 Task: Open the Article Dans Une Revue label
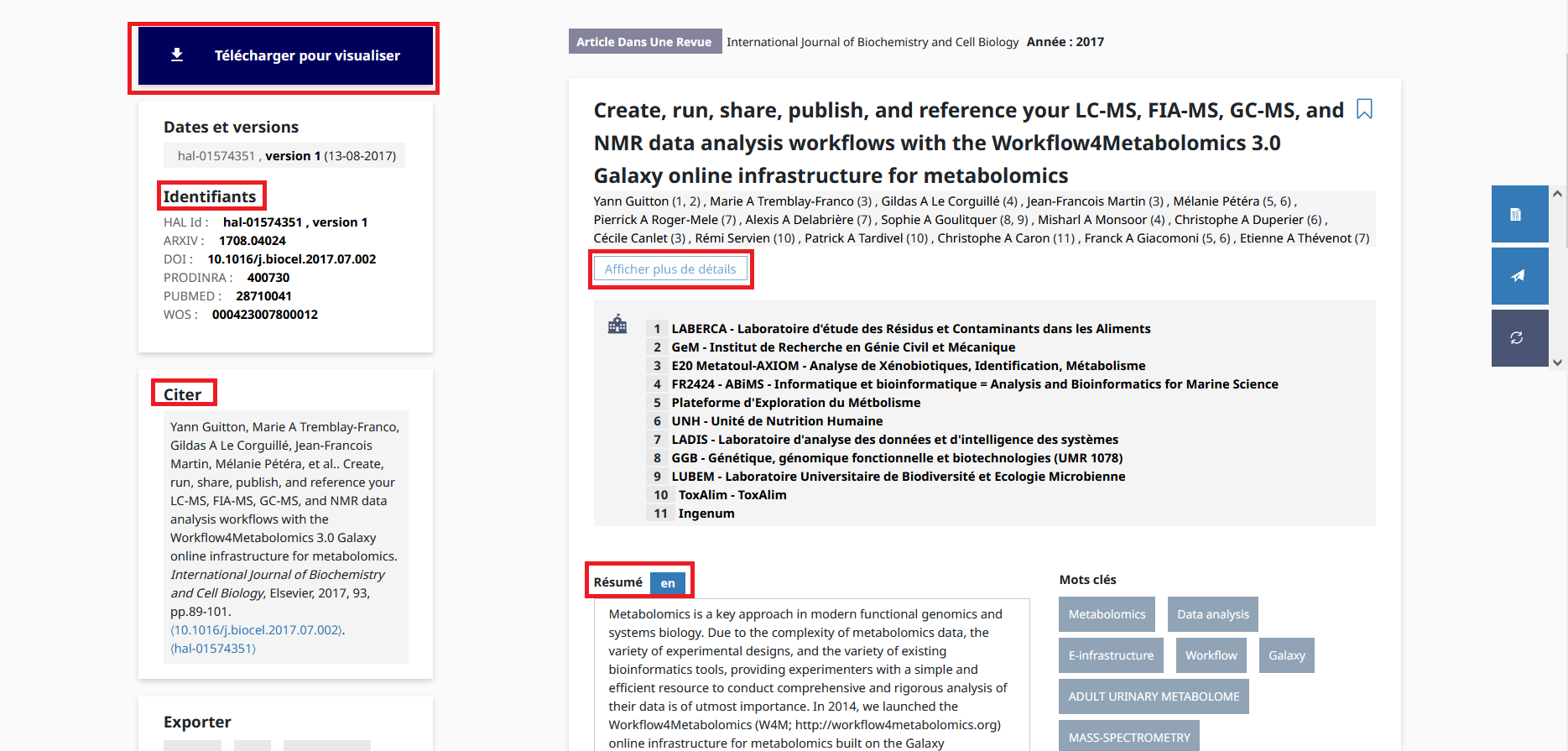(644, 41)
